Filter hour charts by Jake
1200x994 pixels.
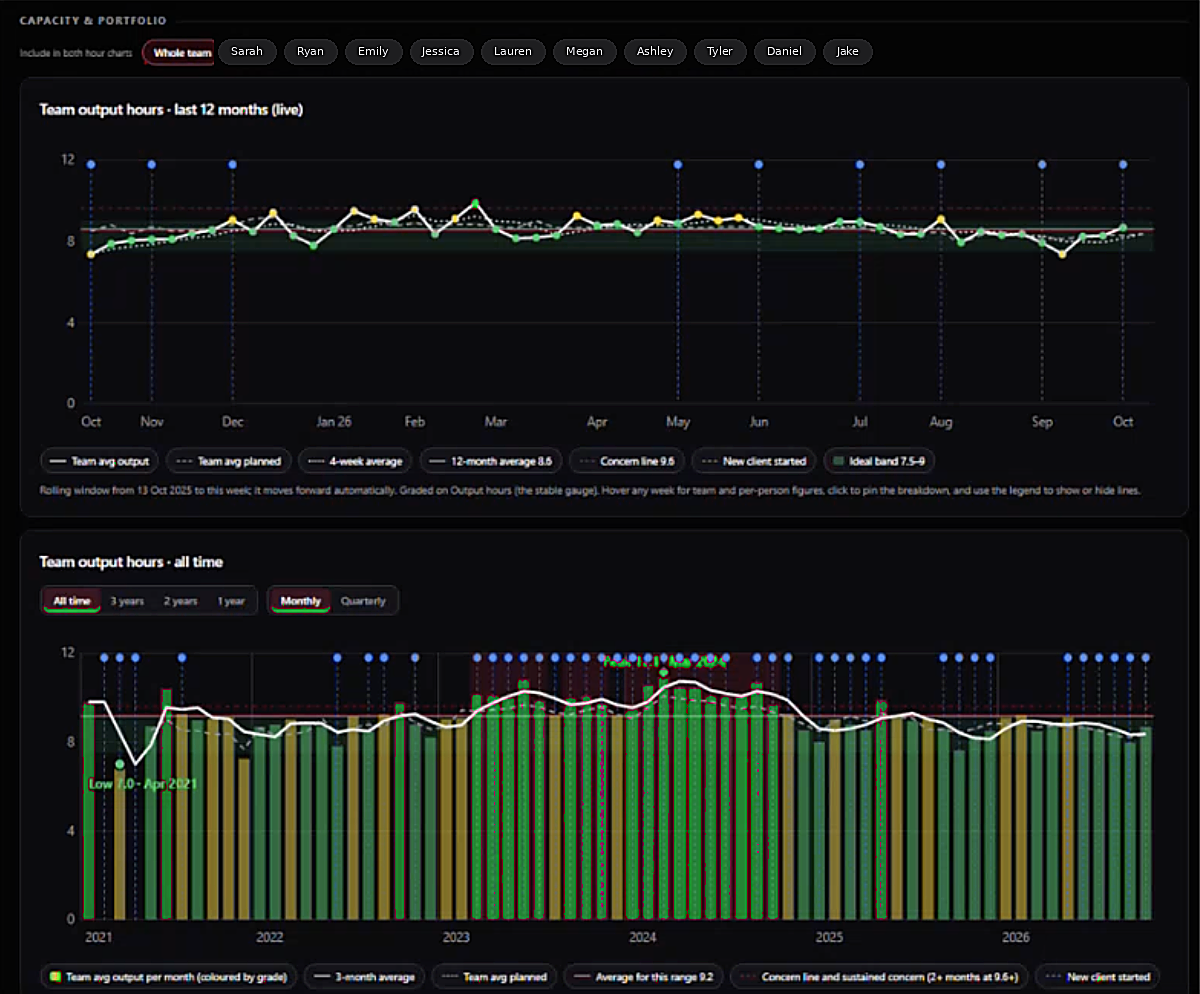[x=847, y=52]
